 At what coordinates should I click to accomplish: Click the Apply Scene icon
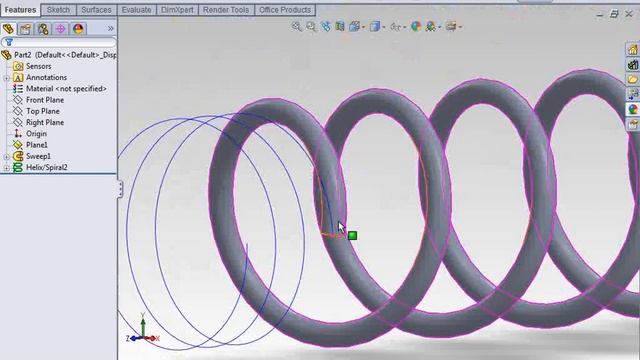point(431,27)
